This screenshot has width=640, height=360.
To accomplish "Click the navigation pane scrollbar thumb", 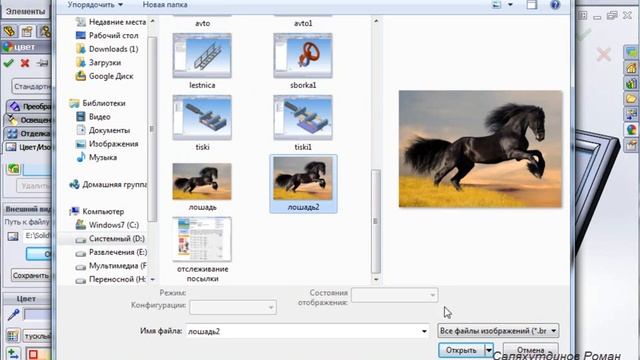I will coord(152,129).
